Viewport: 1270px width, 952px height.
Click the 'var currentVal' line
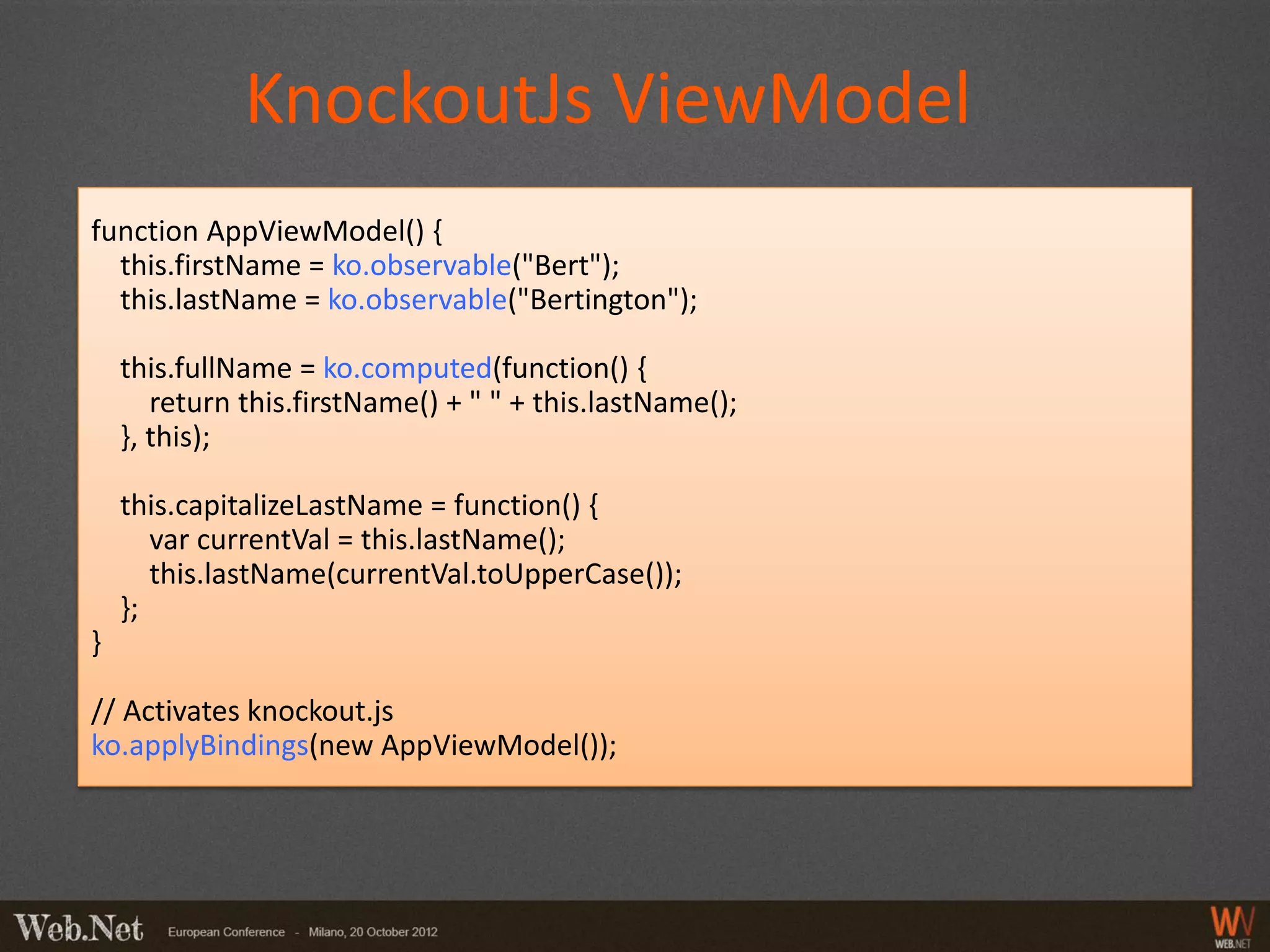(357, 540)
